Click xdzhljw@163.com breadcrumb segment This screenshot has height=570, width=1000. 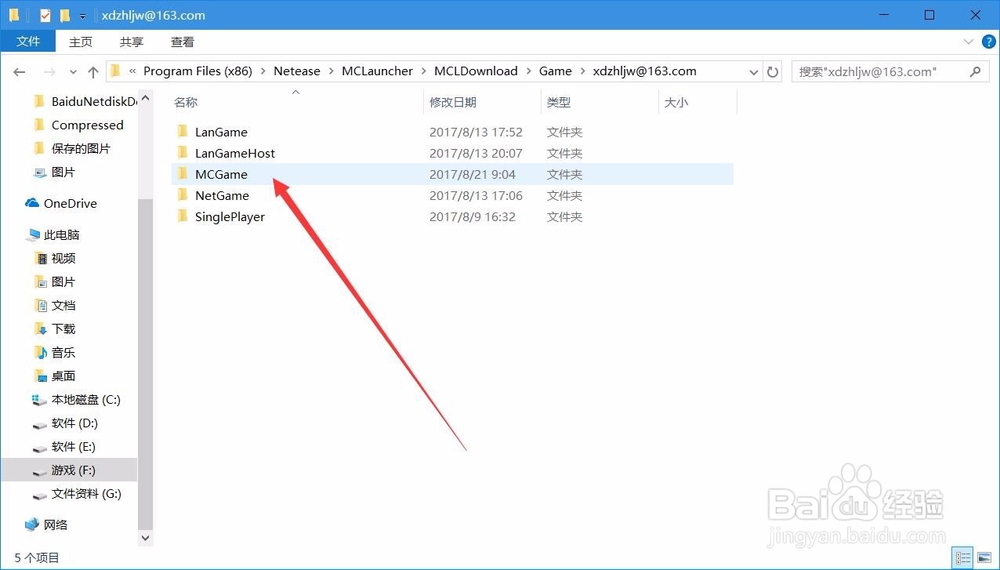[644, 71]
